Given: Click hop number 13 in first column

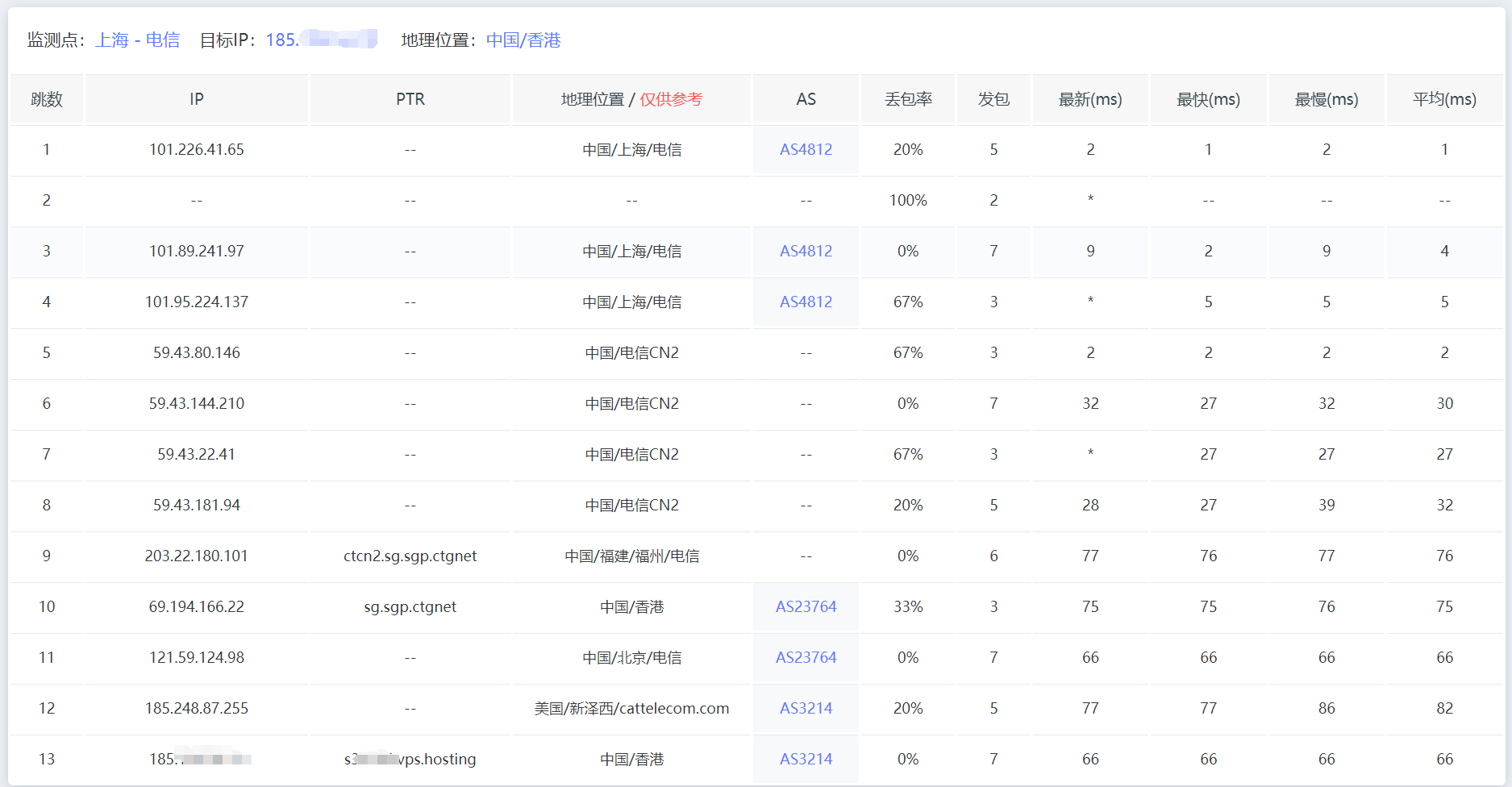Looking at the screenshot, I should pyautogui.click(x=47, y=759).
